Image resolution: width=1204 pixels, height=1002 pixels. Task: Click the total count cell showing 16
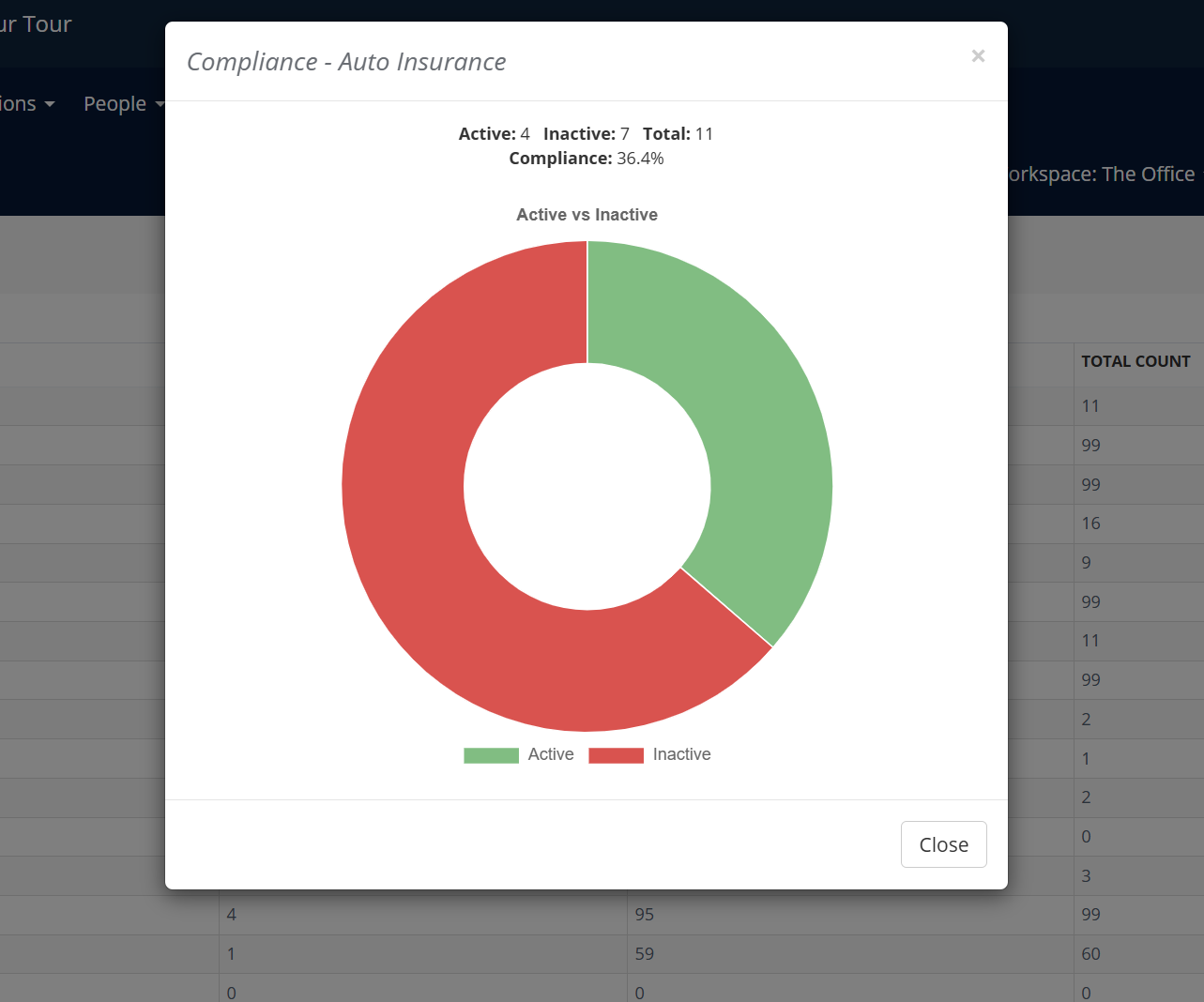[1090, 524]
